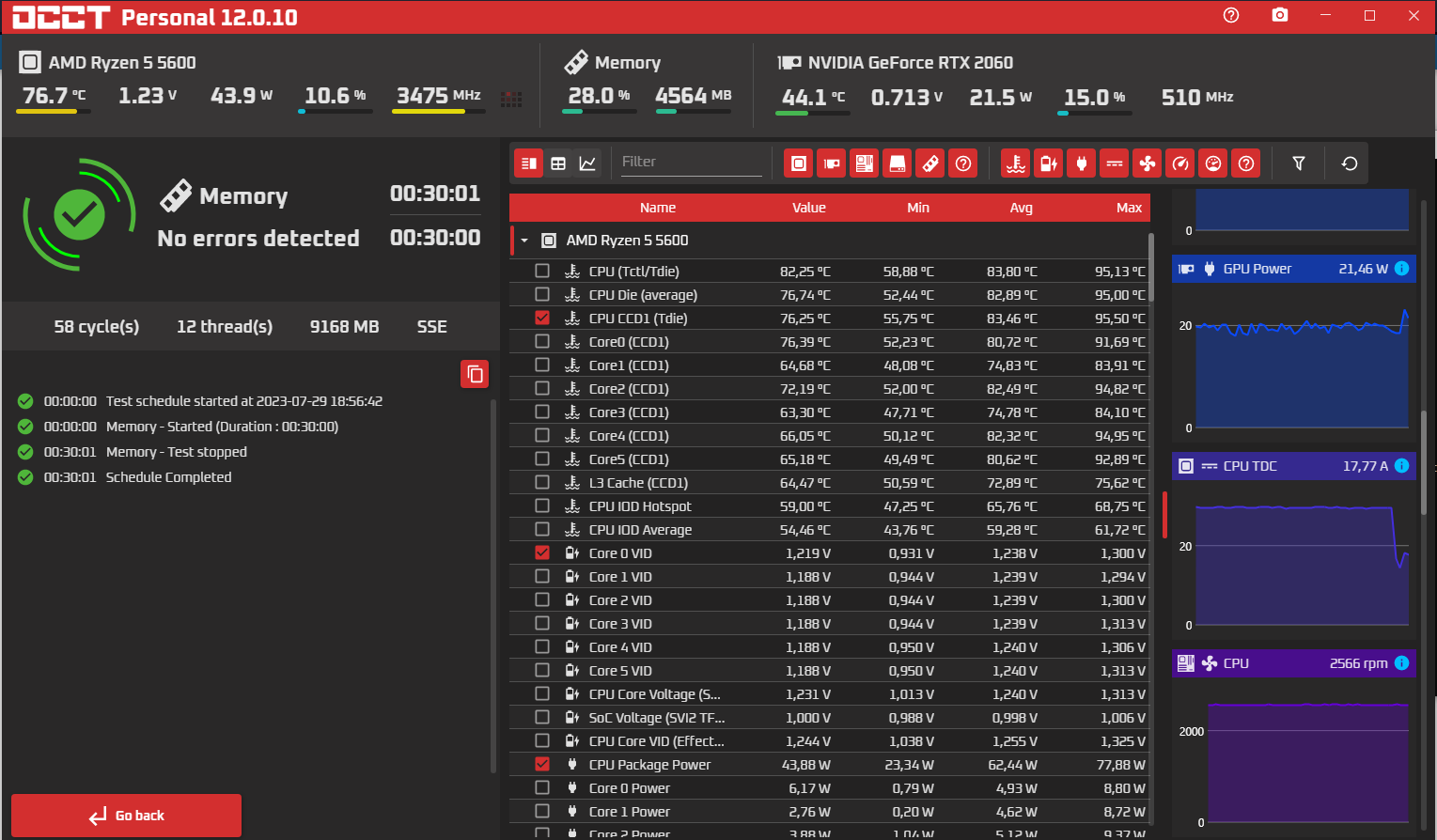This screenshot has height=840, width=1437.
Task: Toggle the power plug sensor type filter
Action: click(x=1082, y=163)
